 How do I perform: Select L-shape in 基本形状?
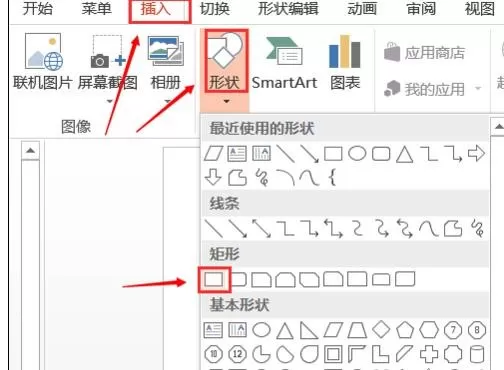pos(381,354)
